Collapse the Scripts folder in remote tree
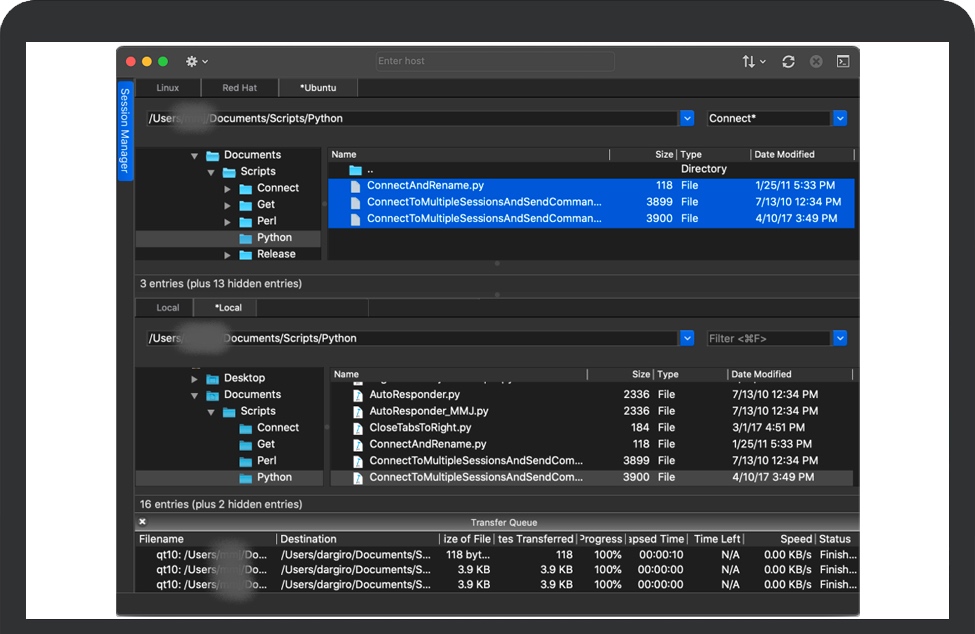The width and height of the screenshot is (975, 634). [211, 172]
